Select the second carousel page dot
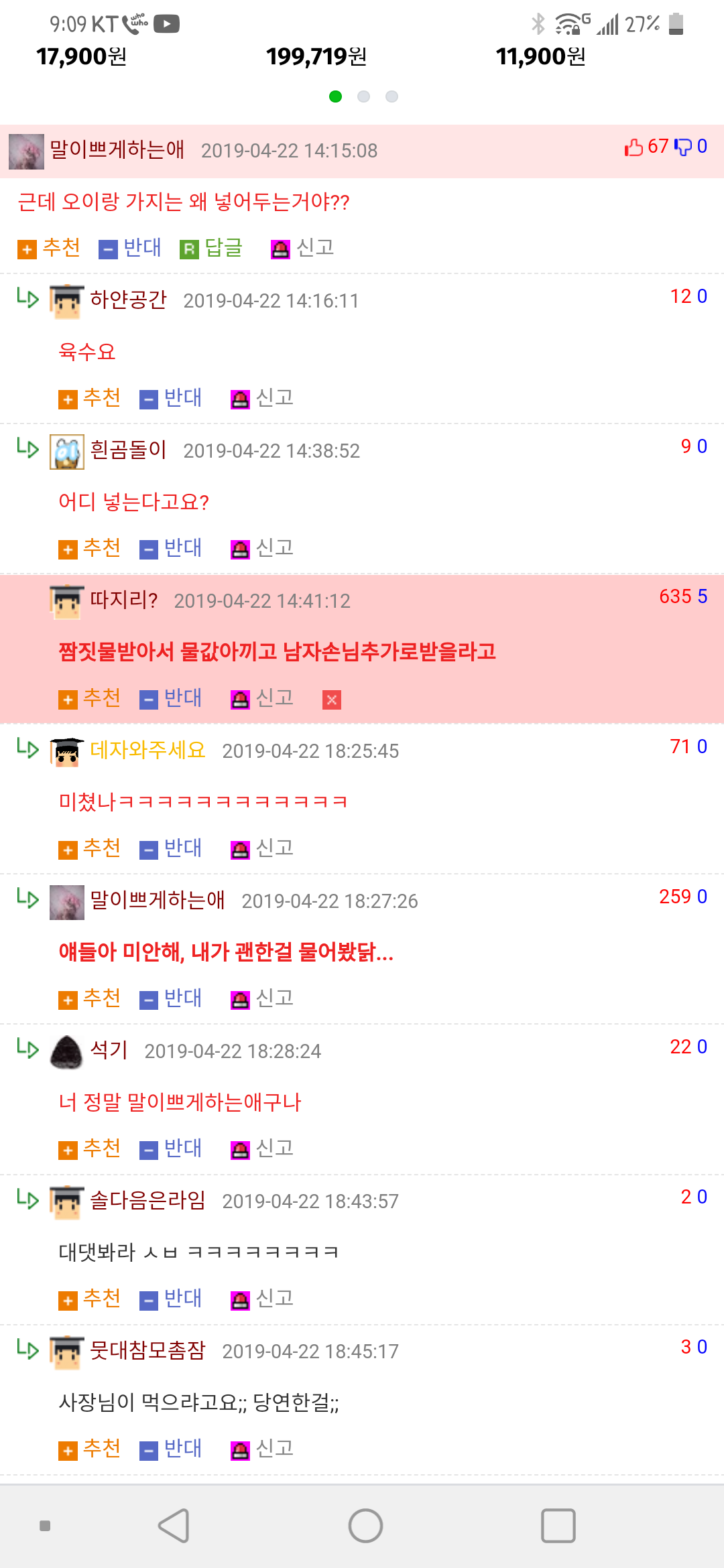 (x=363, y=96)
